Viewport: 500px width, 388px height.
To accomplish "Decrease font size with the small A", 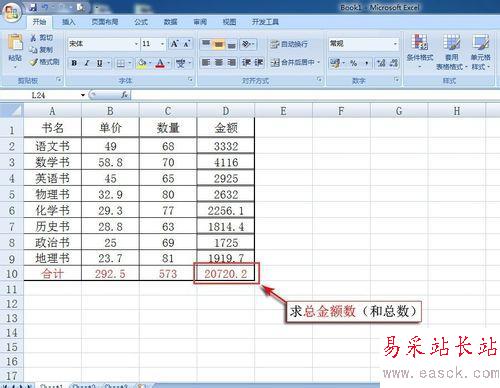I will click(x=186, y=44).
